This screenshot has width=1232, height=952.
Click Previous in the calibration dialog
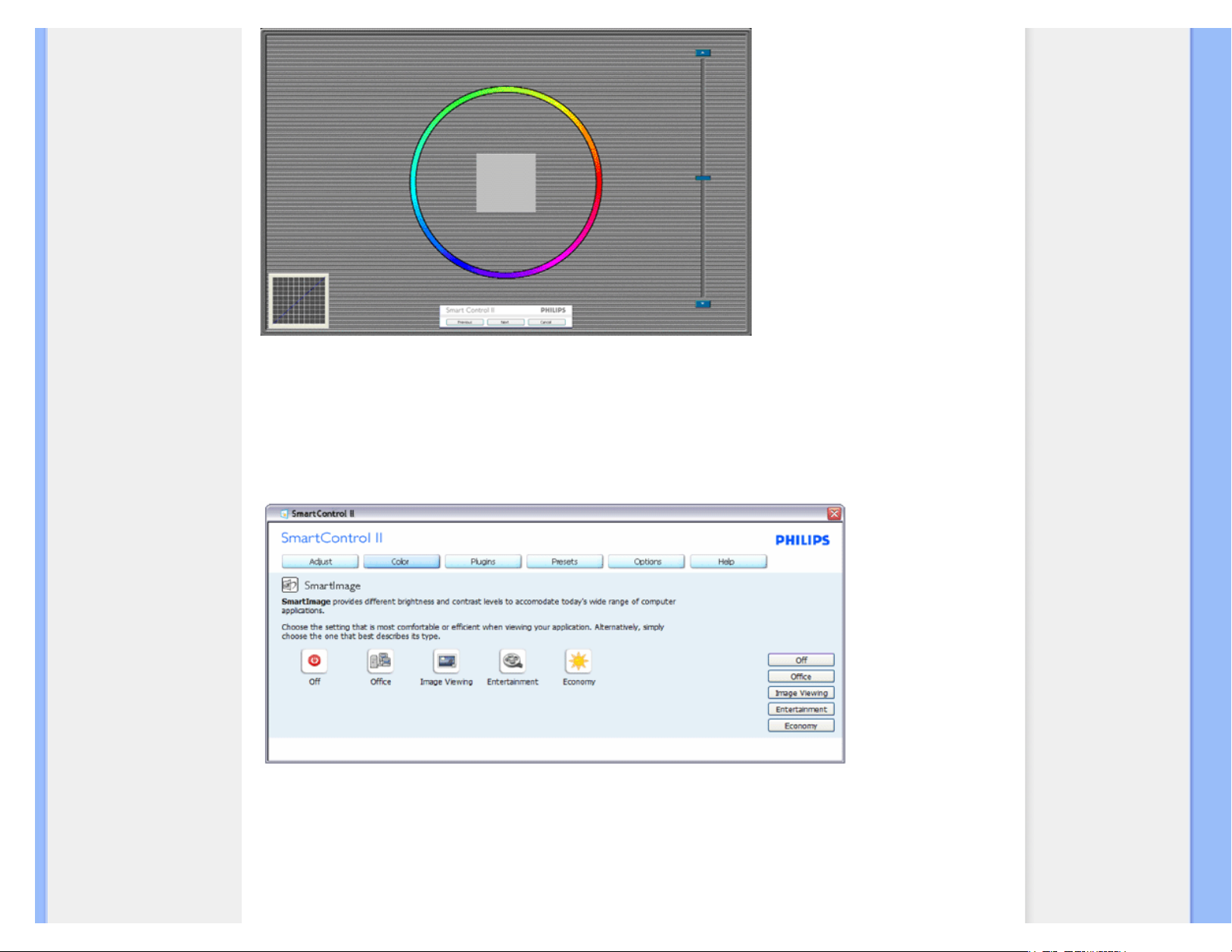(465, 322)
